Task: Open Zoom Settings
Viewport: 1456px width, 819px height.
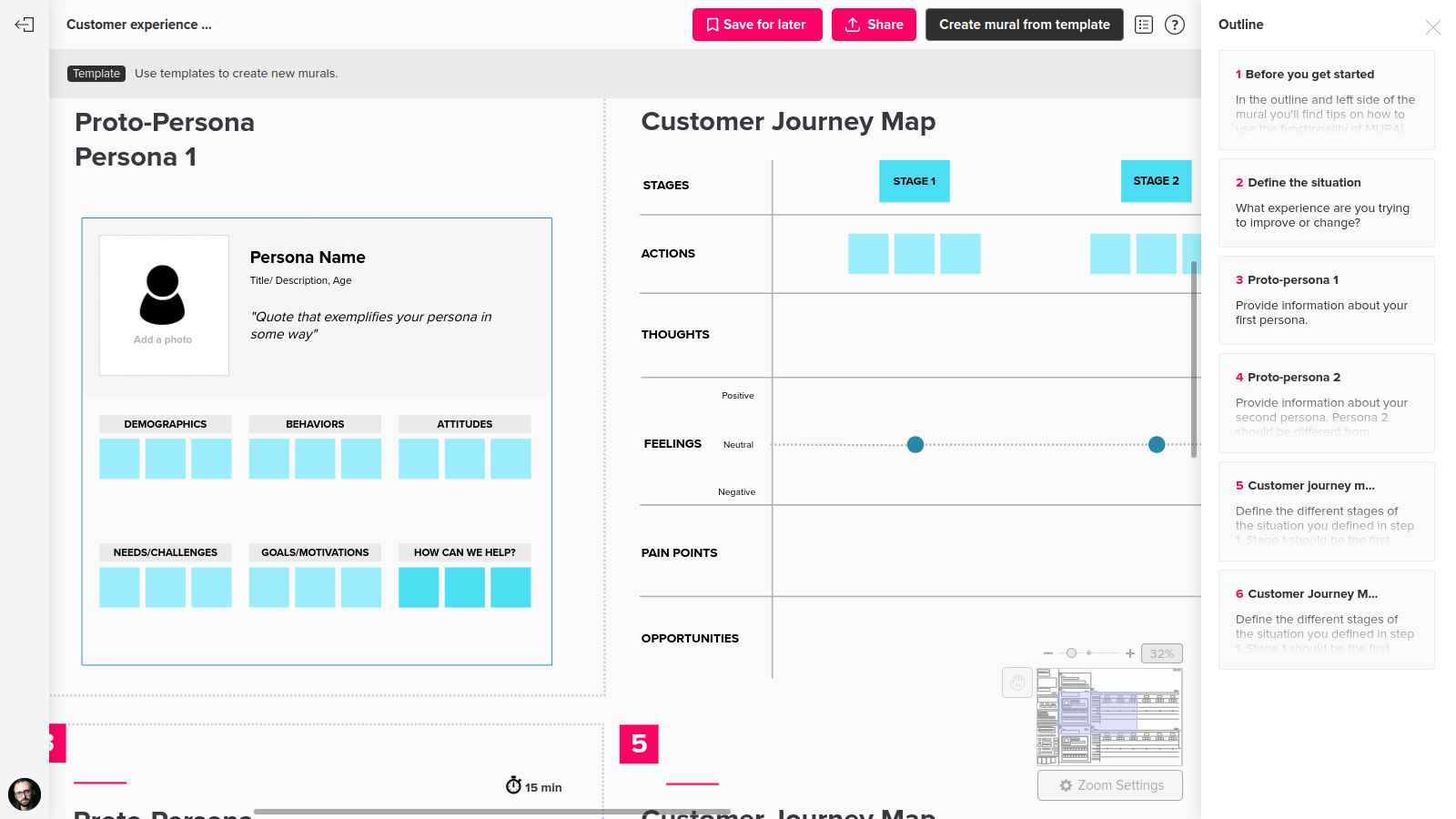Action: coord(1110,785)
